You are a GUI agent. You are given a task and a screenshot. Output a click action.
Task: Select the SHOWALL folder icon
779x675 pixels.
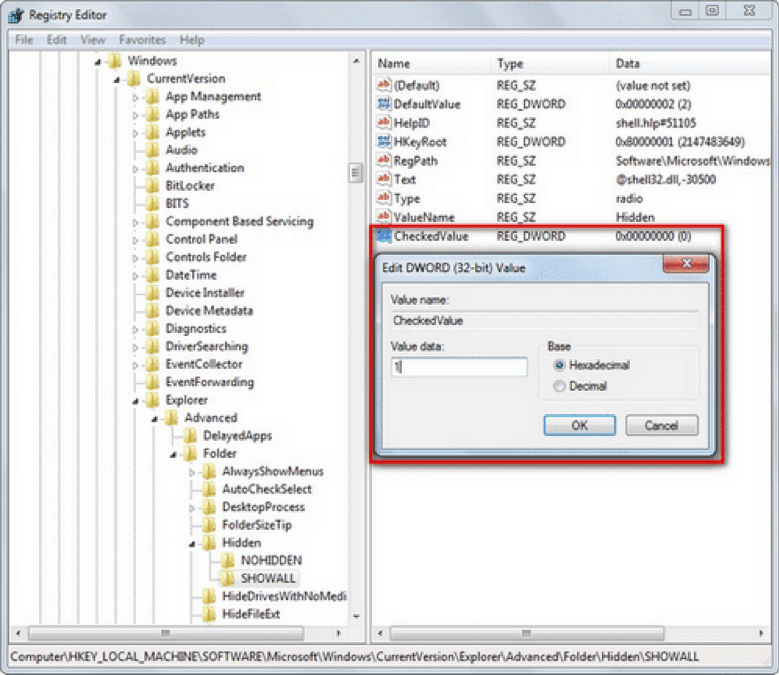(x=227, y=578)
